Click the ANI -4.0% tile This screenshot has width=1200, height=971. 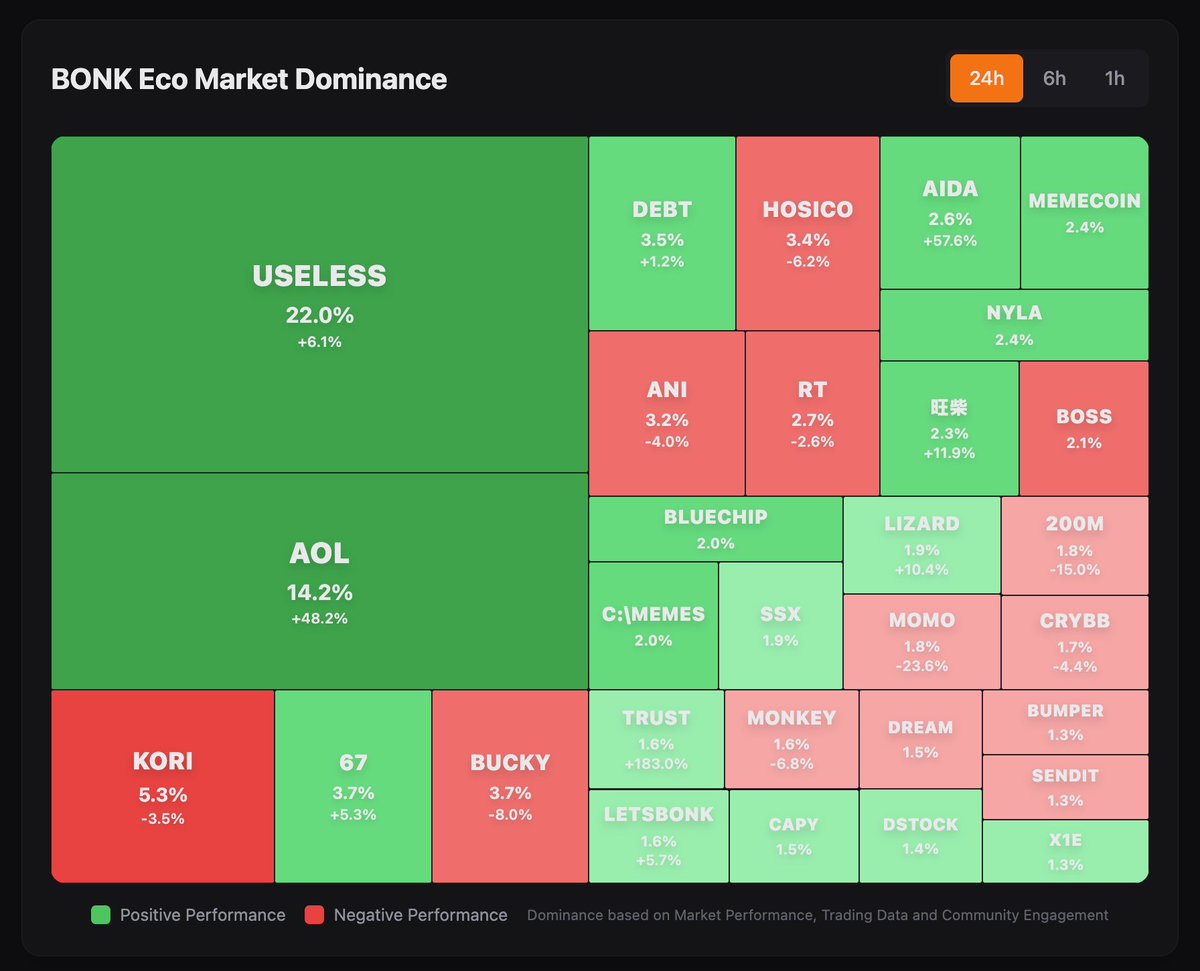(x=667, y=413)
